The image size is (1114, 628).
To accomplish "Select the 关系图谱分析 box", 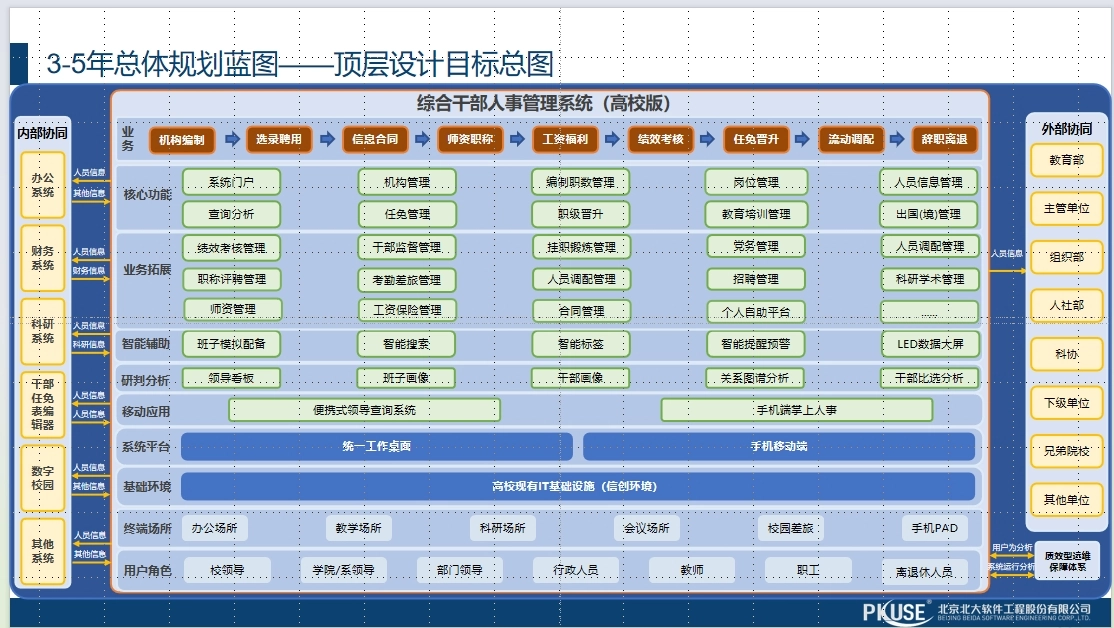I will [755, 378].
